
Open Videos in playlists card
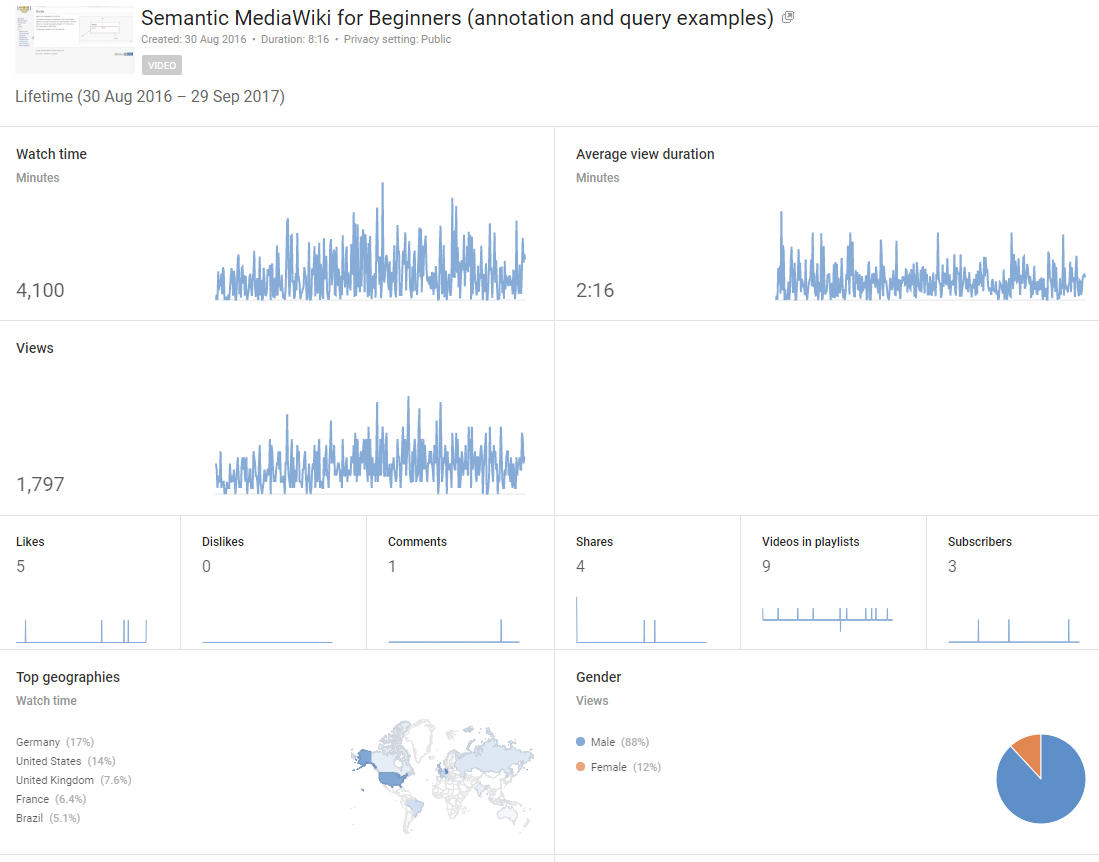tap(833, 582)
